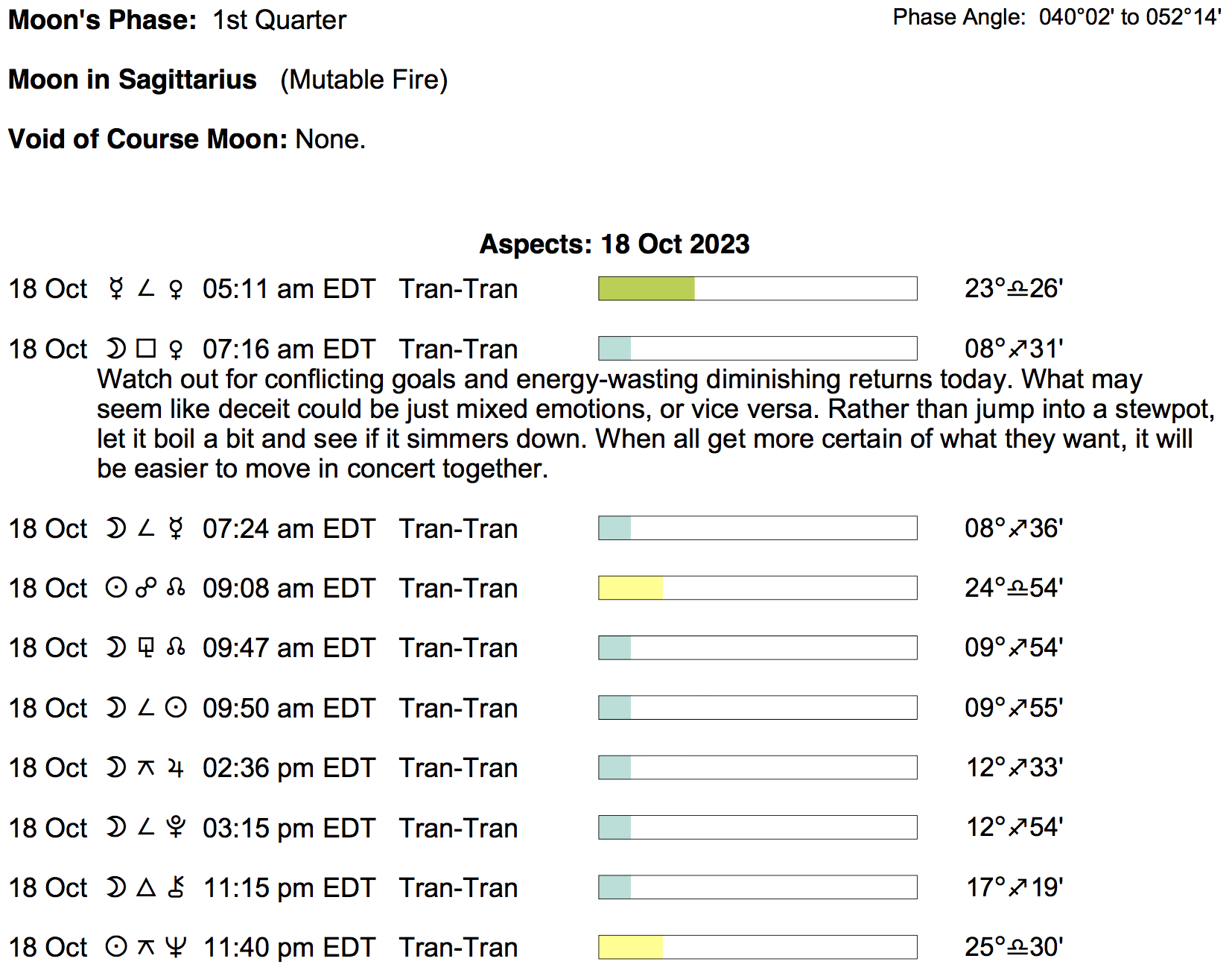1232x979 pixels.
Task: Click the 12°54' Sagittarius position value
Action: click(x=1014, y=827)
